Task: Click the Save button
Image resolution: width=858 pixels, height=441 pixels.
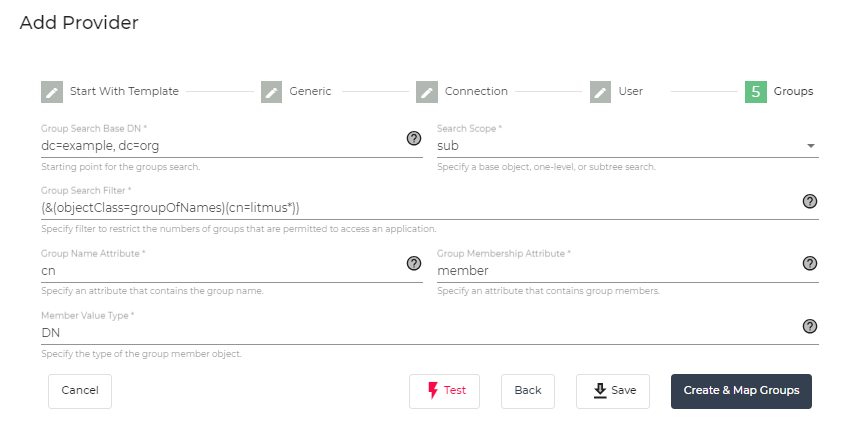Action: tap(613, 390)
